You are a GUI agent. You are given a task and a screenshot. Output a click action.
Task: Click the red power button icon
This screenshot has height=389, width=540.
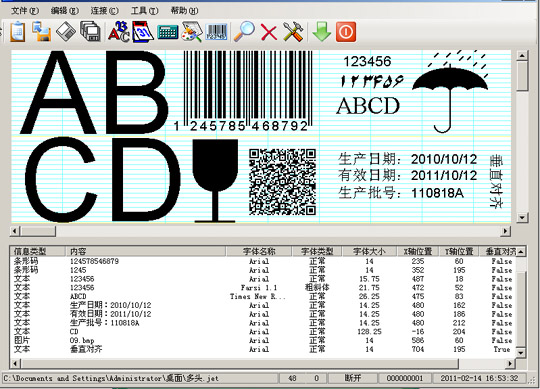[x=346, y=32]
